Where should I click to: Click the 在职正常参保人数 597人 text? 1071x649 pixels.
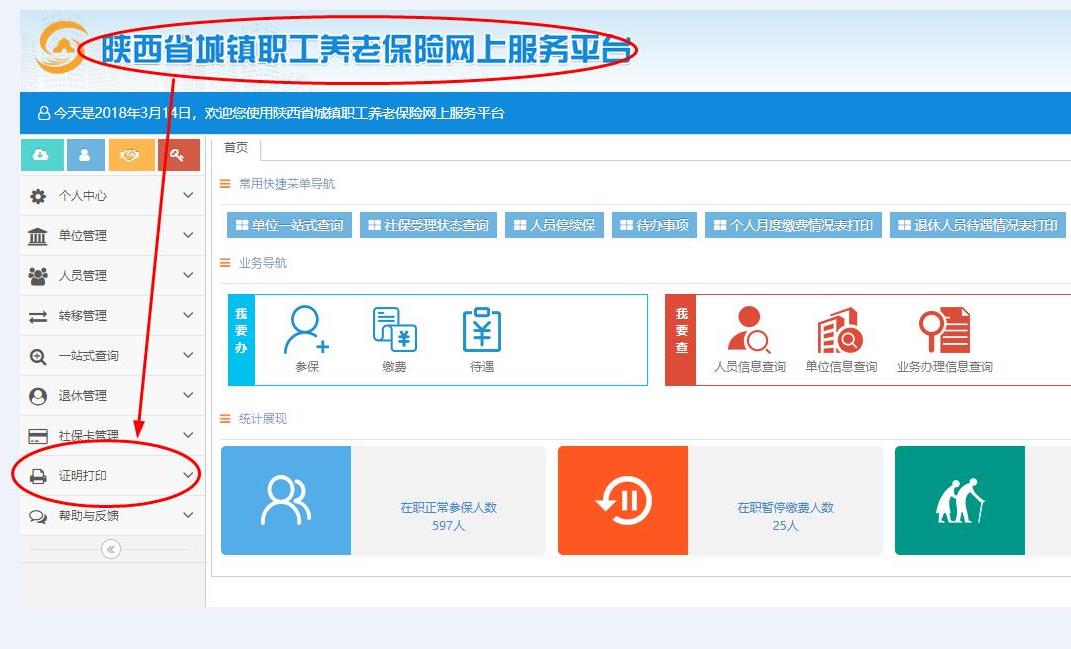pyautogui.click(x=448, y=516)
